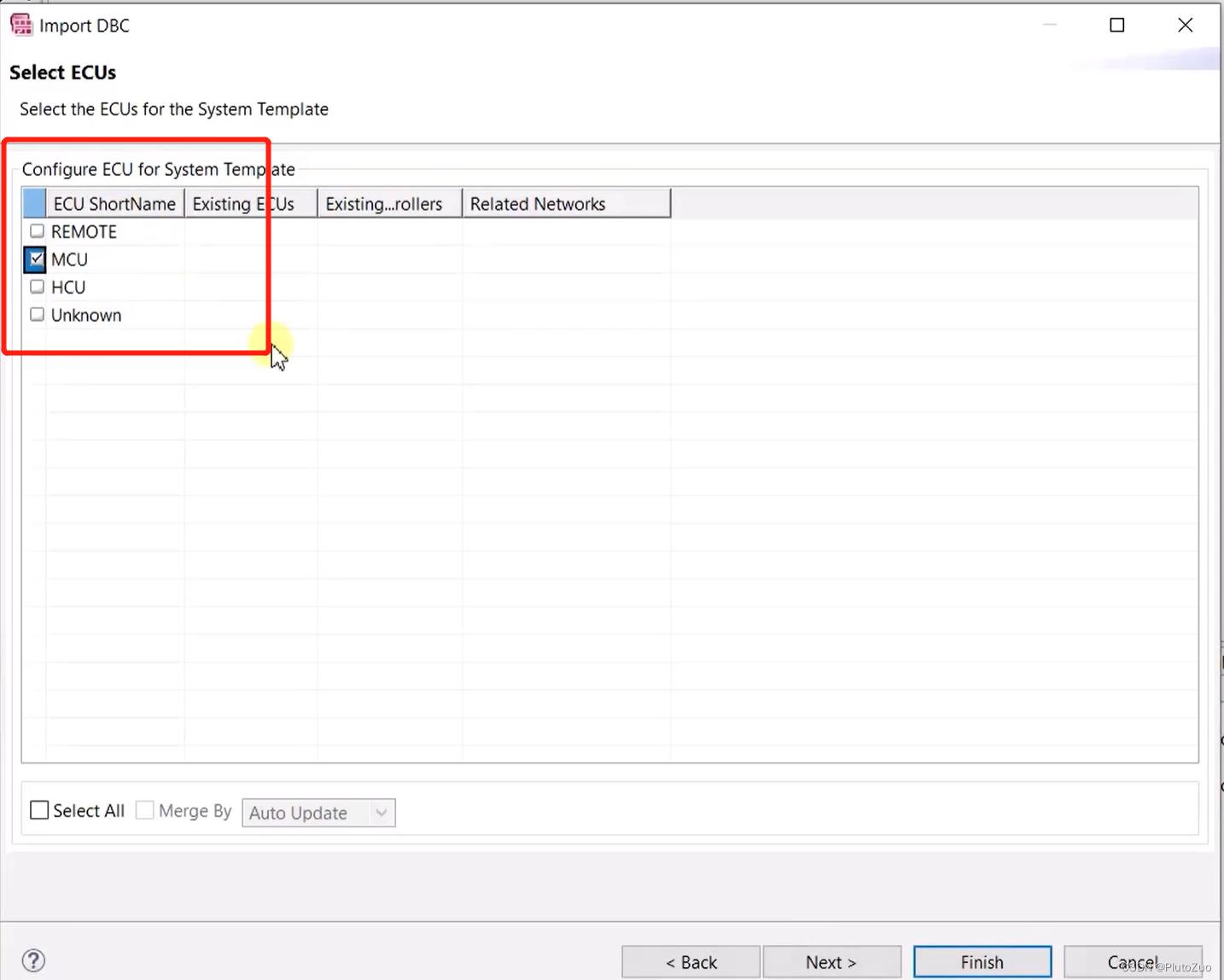Click the Finish button

[982, 962]
